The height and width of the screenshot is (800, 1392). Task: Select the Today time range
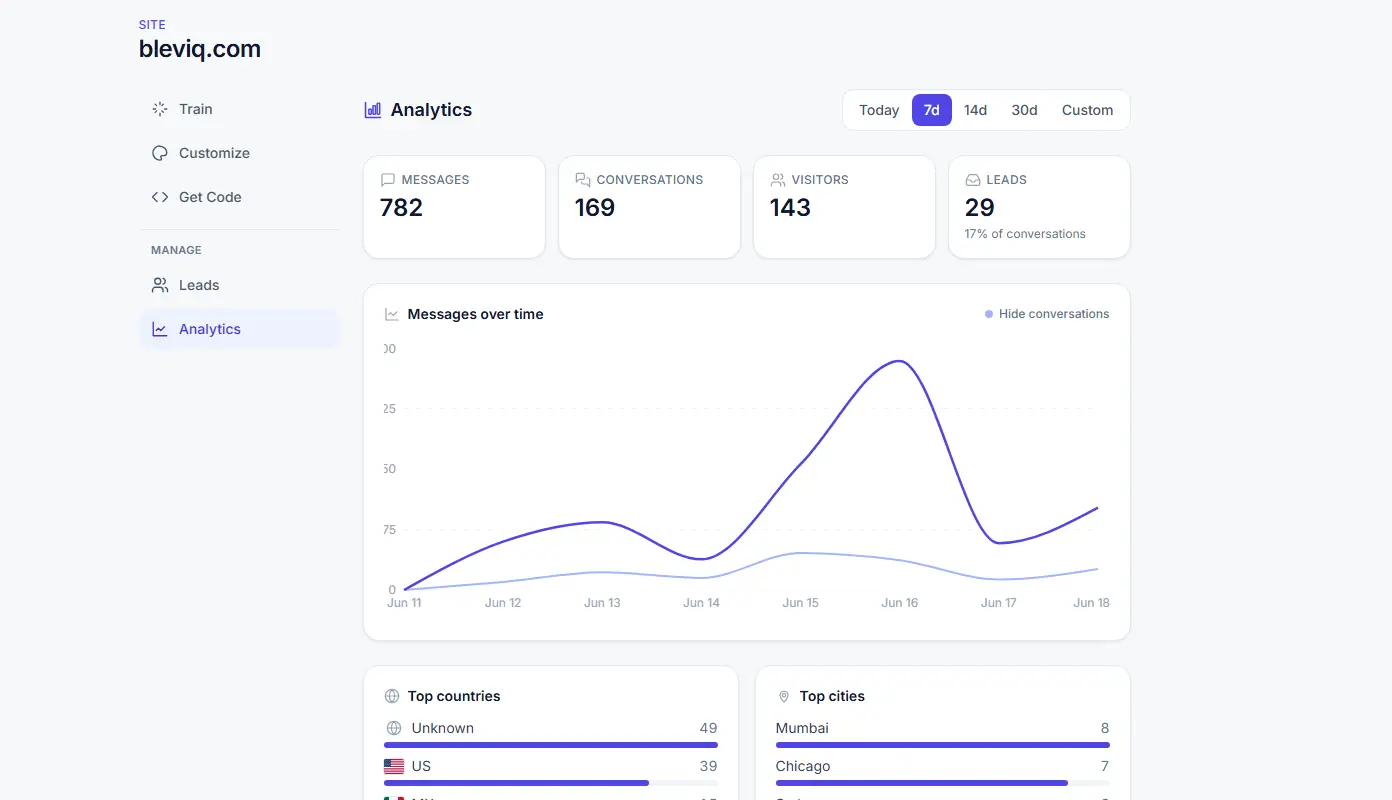879,110
